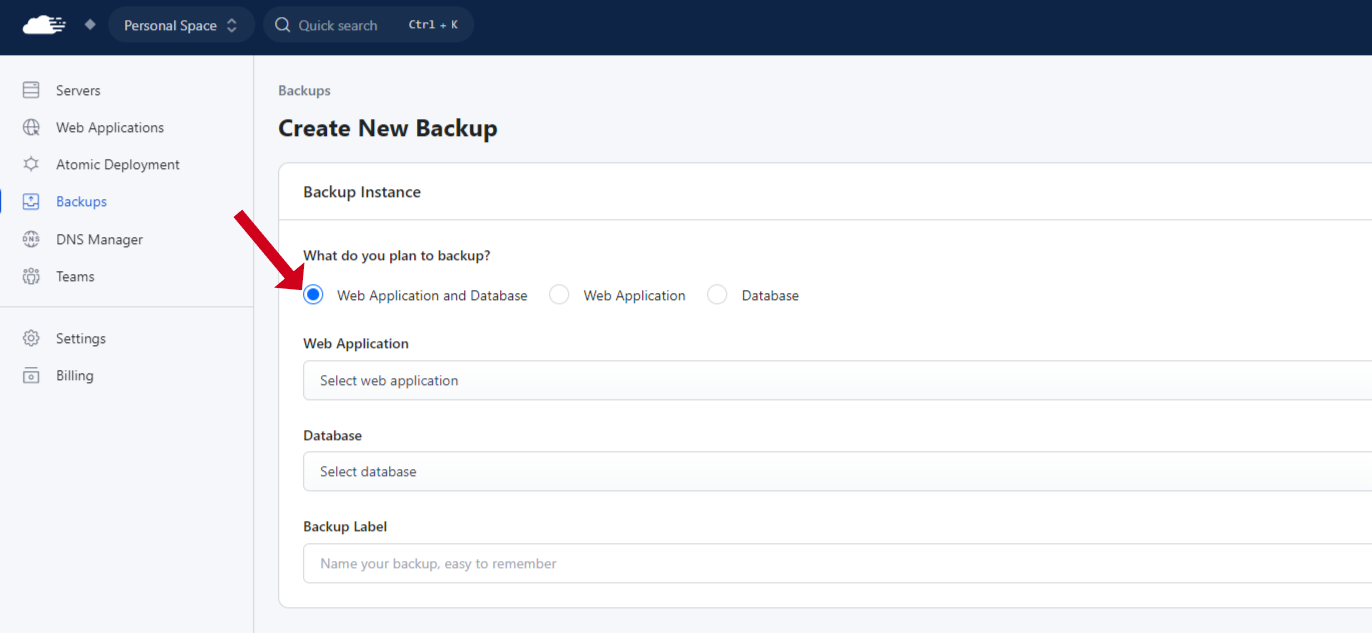The width and height of the screenshot is (1372, 633).
Task: Click the Billing sidebar icon
Action: coord(31,375)
